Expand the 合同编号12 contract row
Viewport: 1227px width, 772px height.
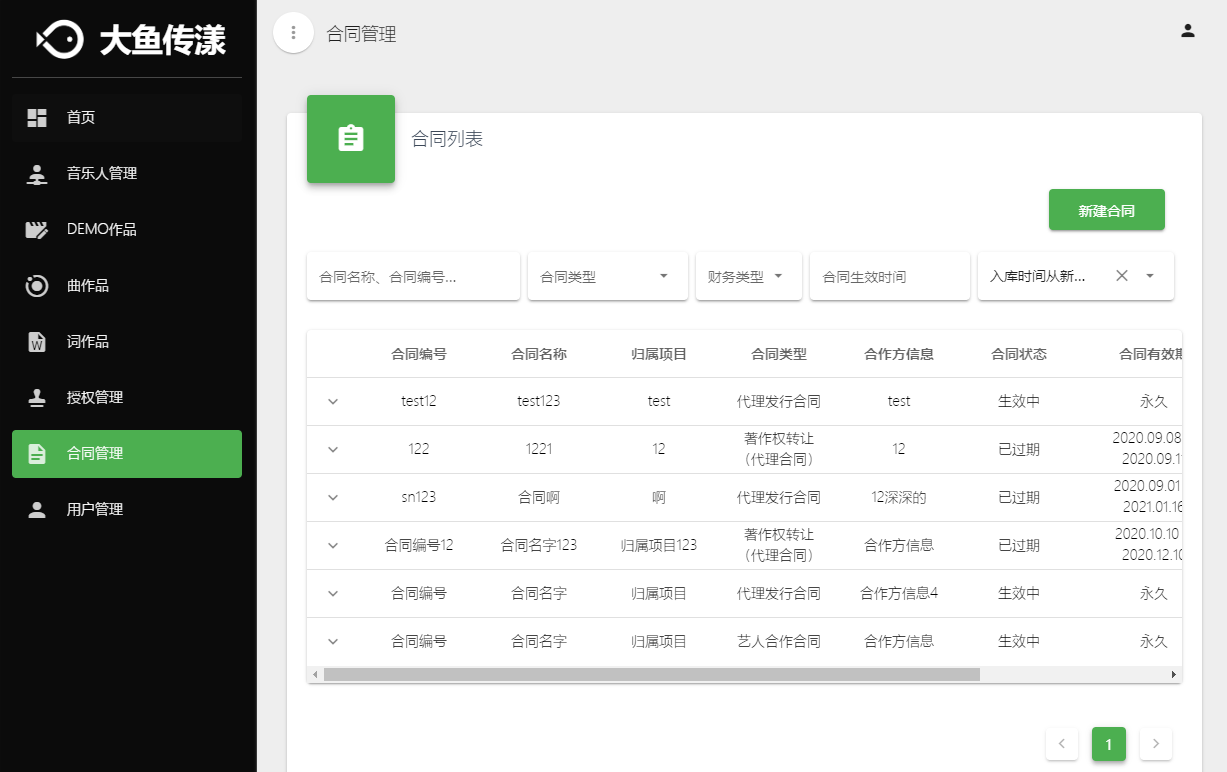pyautogui.click(x=333, y=546)
